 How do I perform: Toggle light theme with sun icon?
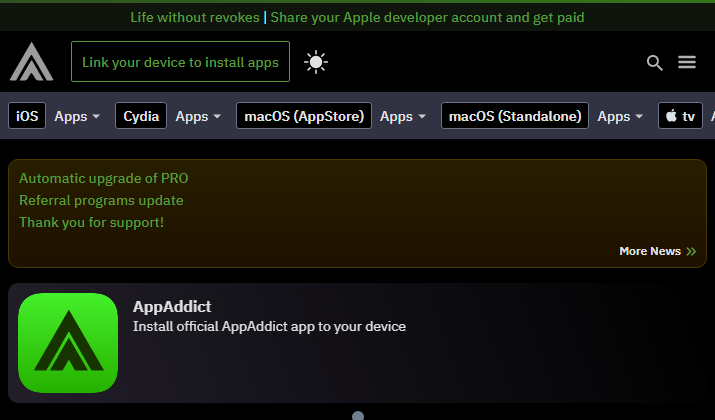tap(316, 62)
